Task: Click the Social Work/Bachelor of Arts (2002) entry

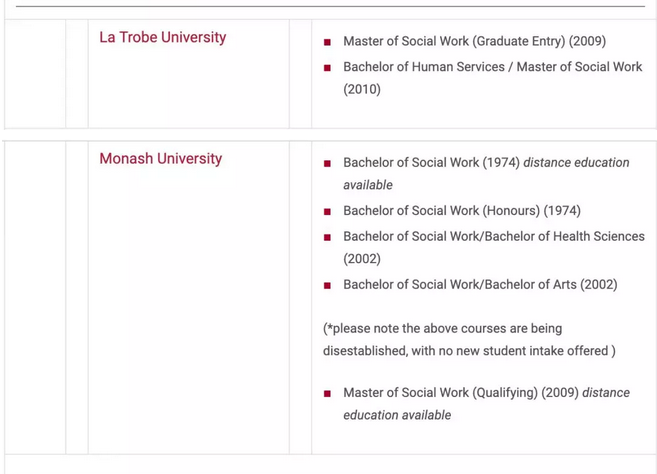Action: [x=480, y=285]
